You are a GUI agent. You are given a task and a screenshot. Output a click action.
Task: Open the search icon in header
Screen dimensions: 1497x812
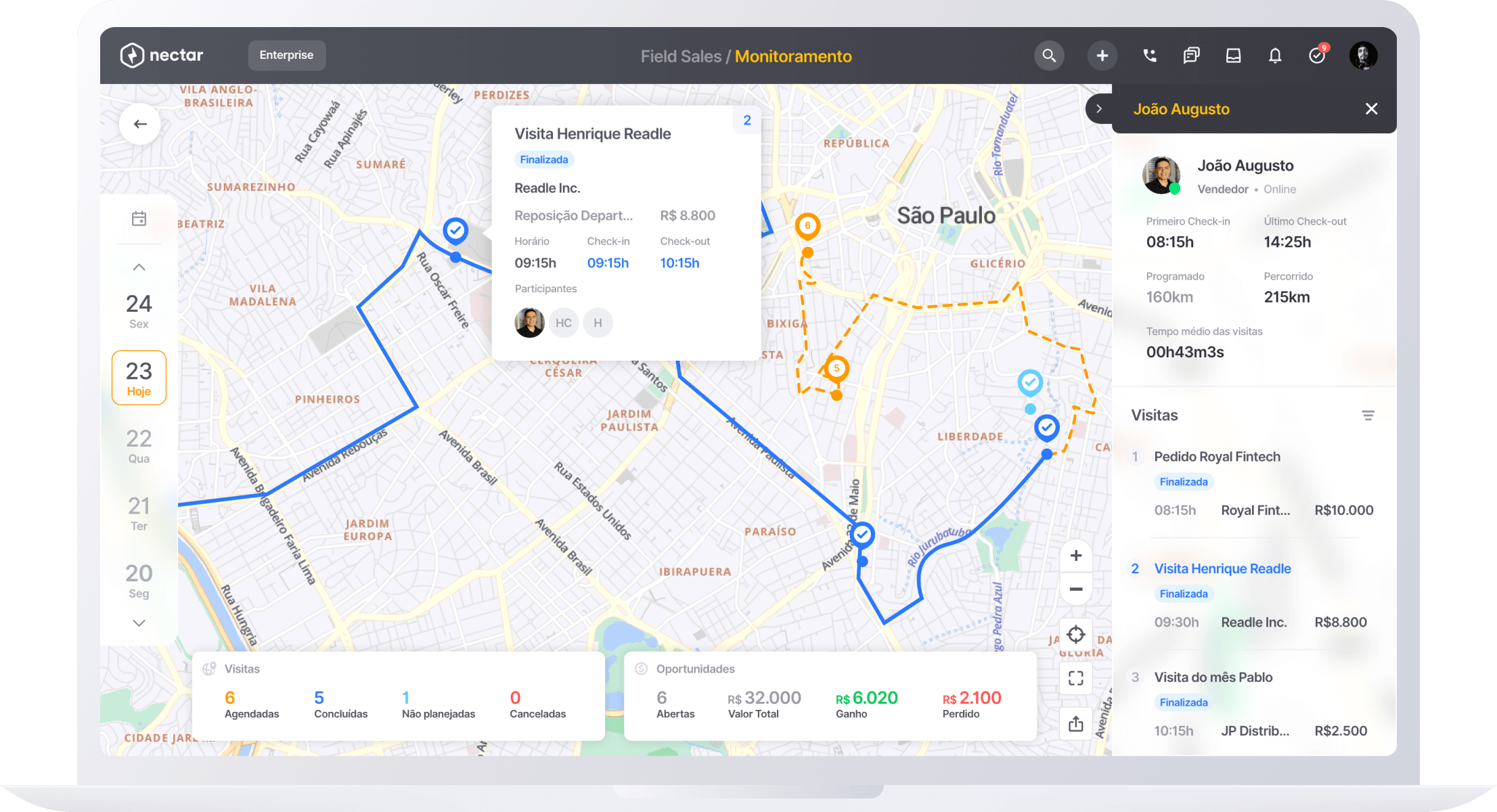1049,55
